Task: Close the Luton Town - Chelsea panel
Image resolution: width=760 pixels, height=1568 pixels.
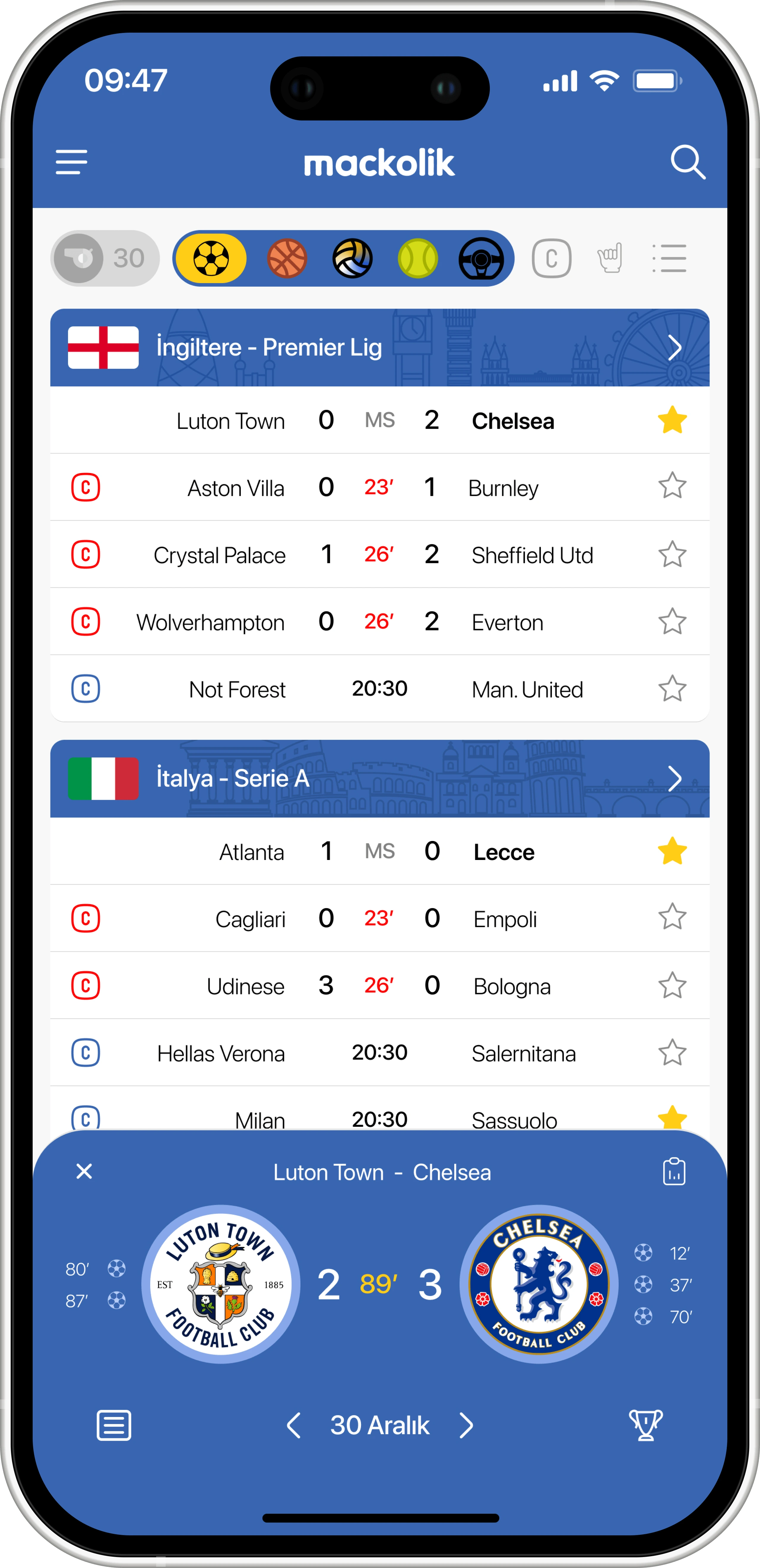Action: (84, 1171)
